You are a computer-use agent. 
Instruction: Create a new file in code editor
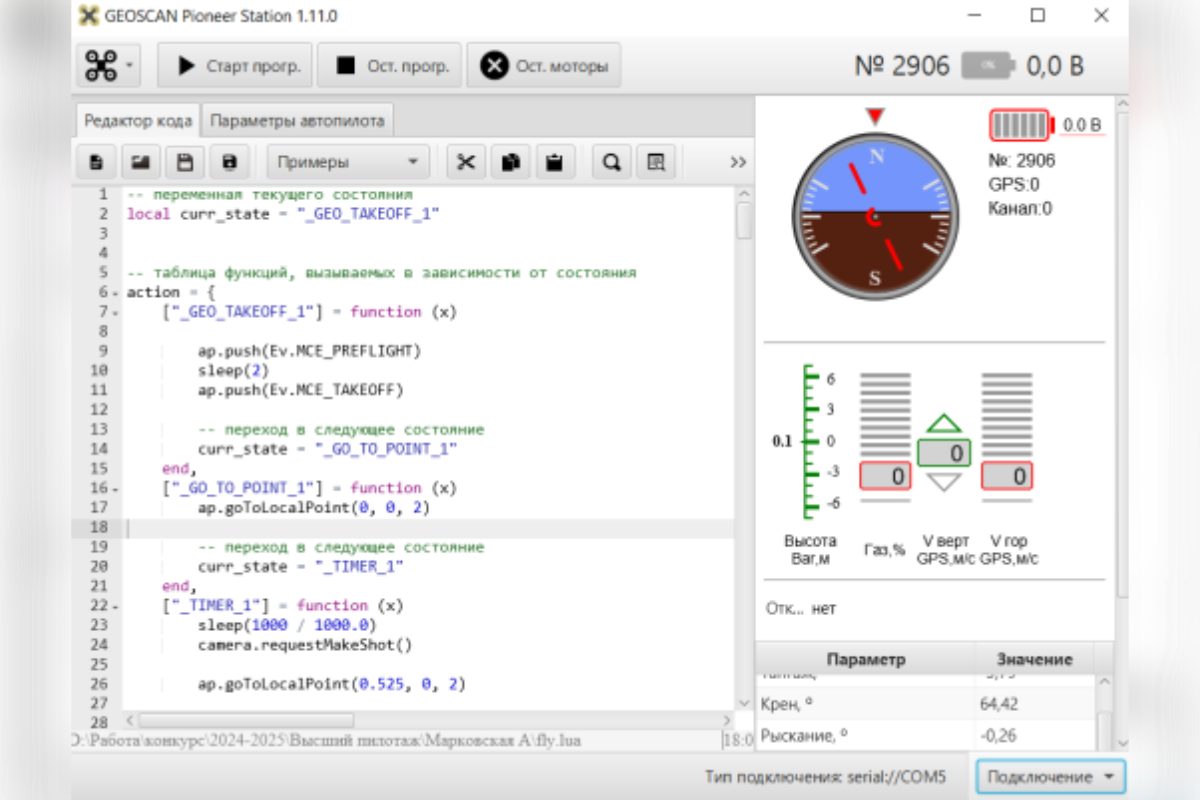pyautogui.click(x=96, y=162)
